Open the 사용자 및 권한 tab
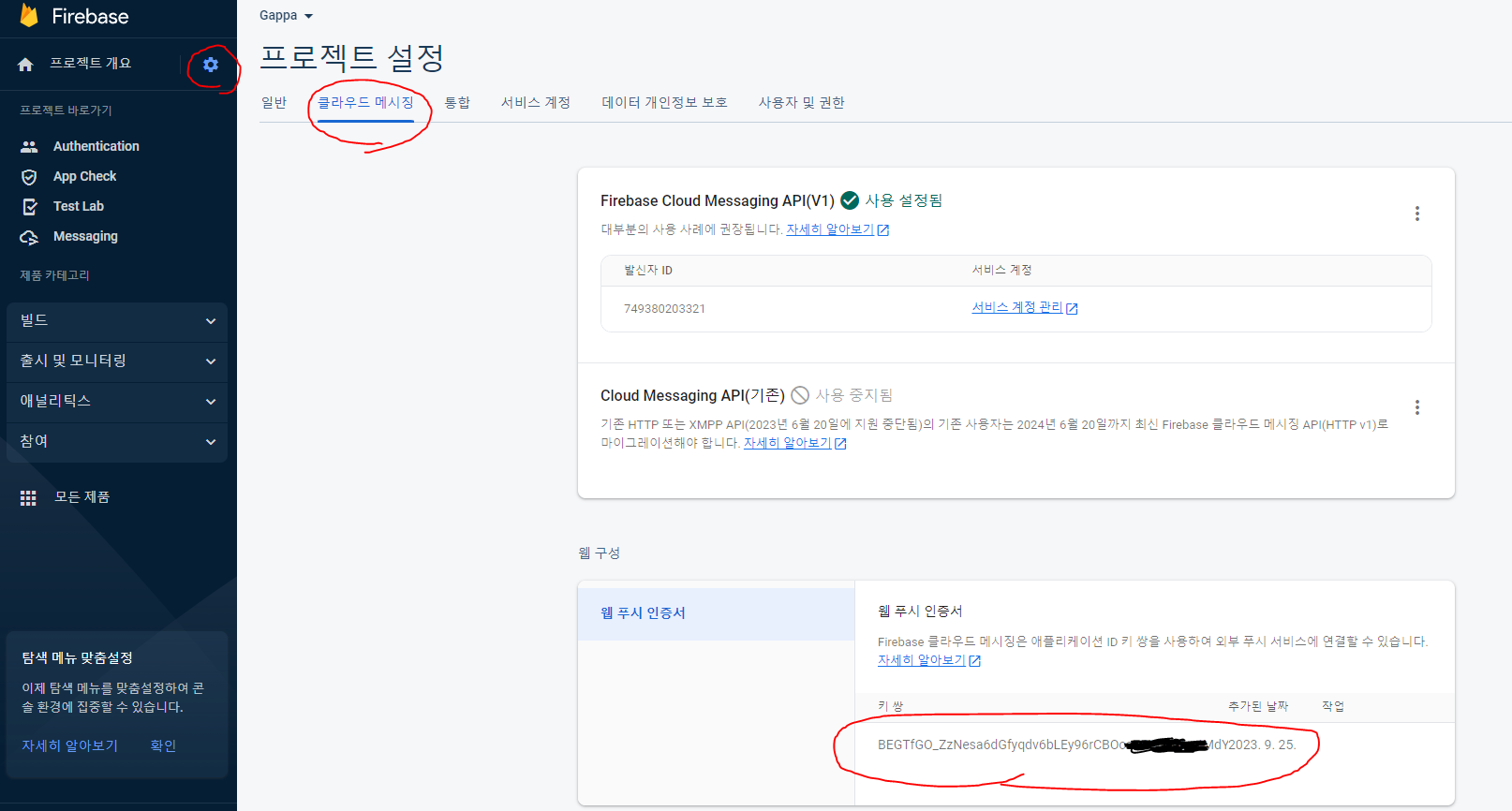Screen dimensions: 1512x811 801,103
